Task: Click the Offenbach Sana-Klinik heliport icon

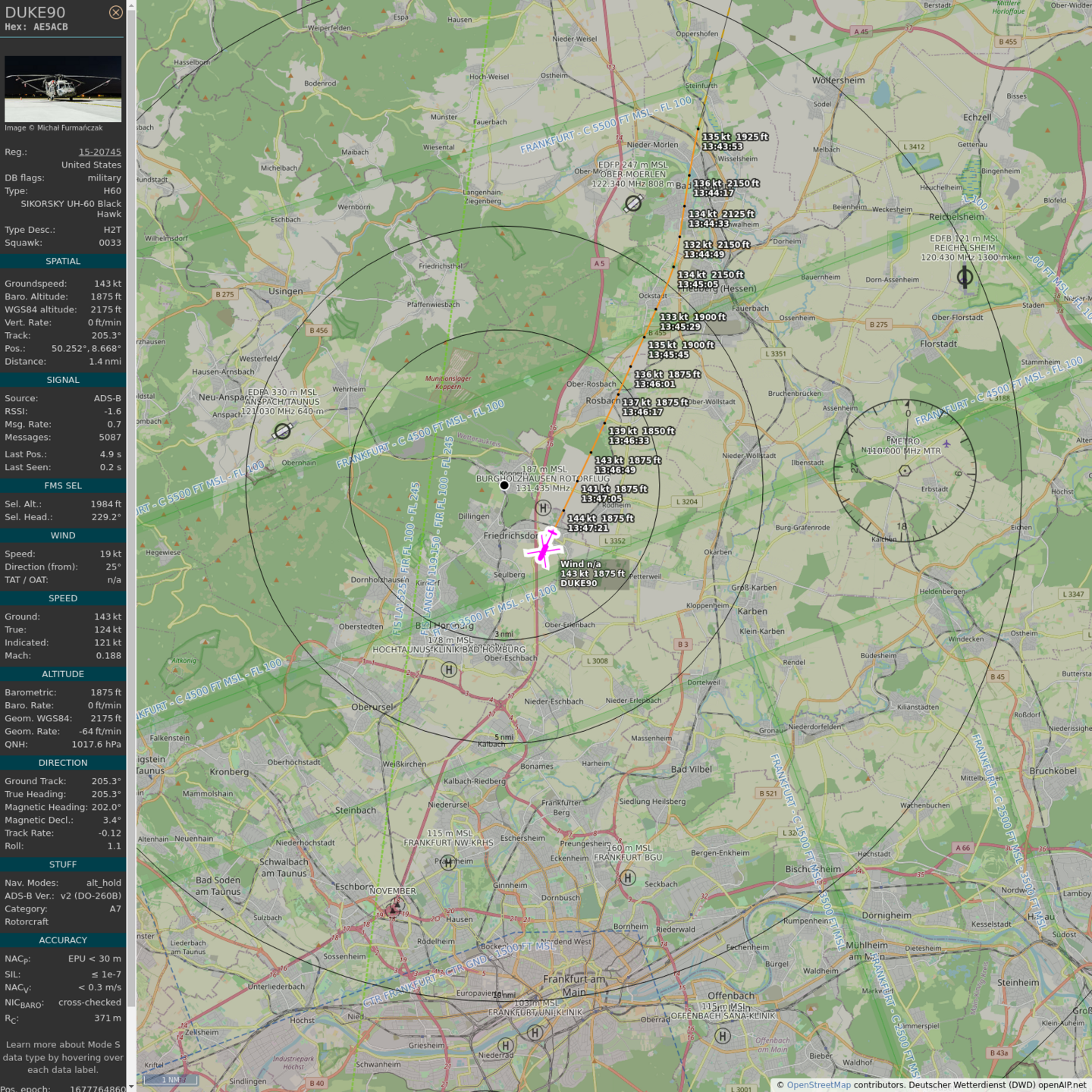Action: (723, 1035)
